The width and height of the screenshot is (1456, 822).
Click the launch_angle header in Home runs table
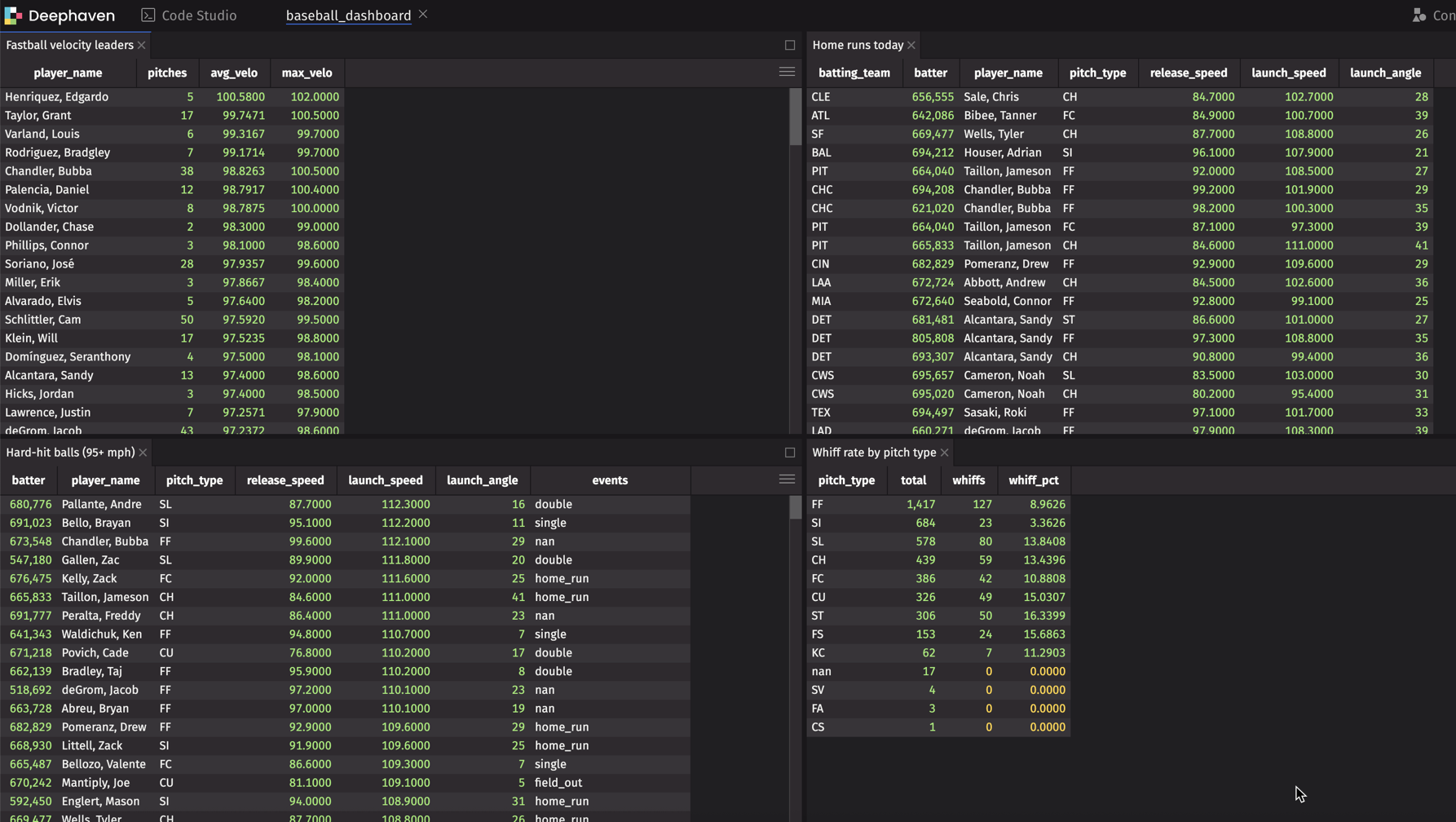(x=1385, y=73)
